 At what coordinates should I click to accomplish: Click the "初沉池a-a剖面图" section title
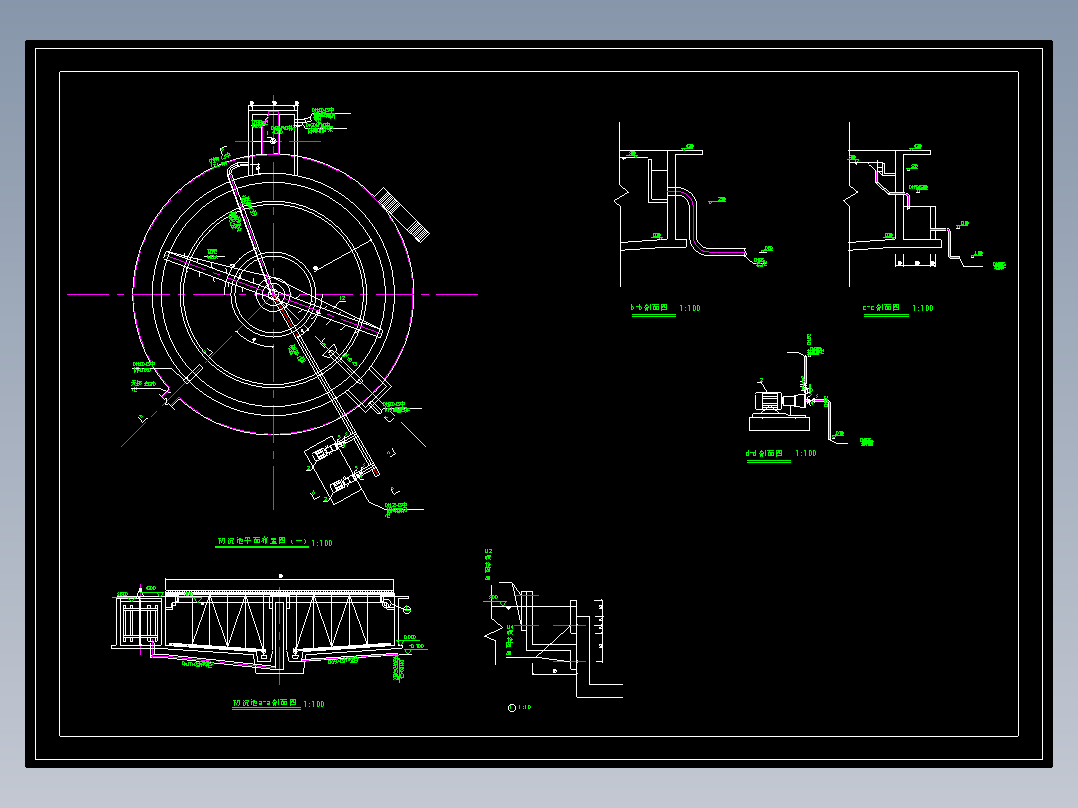pos(265,703)
